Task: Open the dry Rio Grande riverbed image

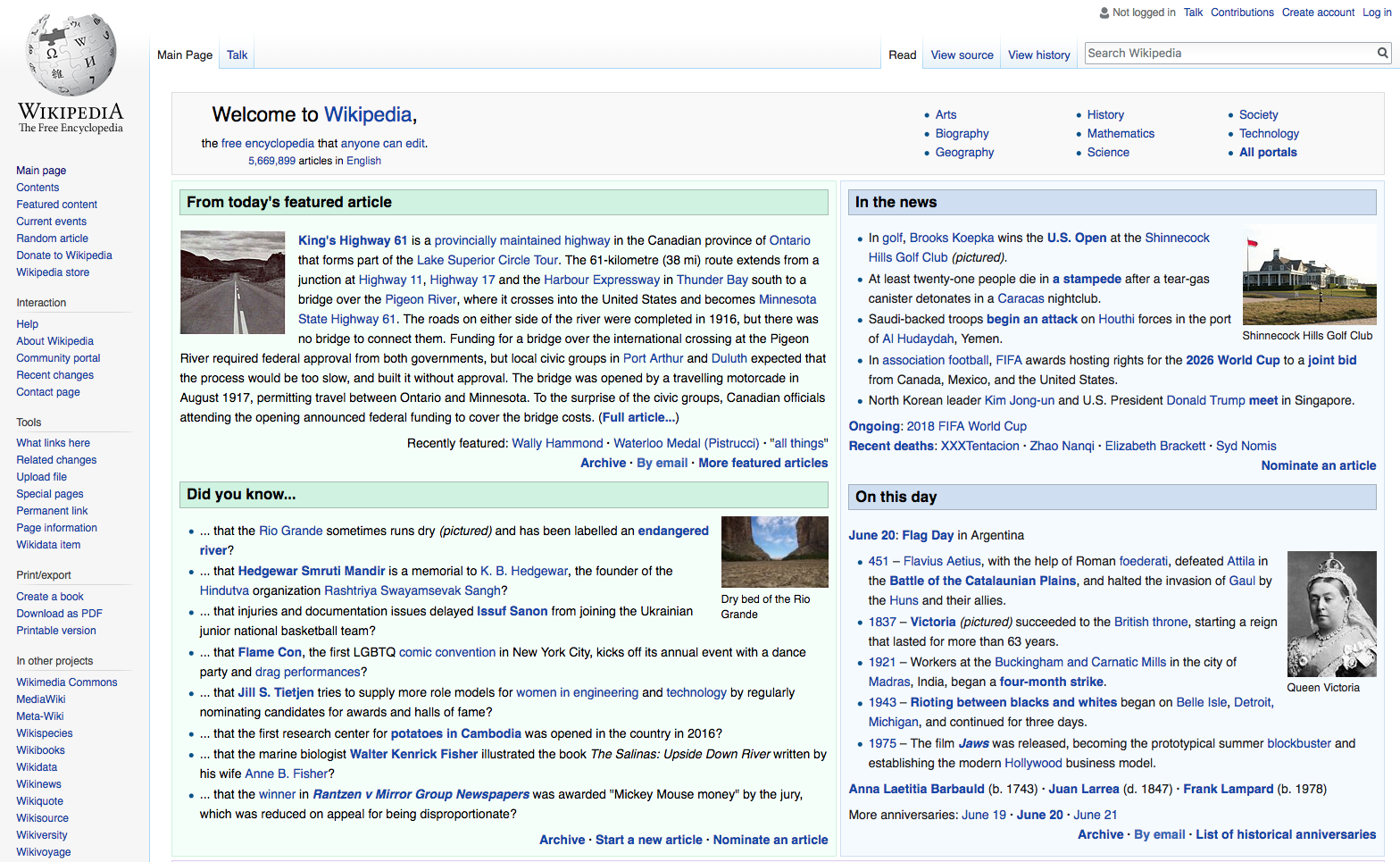Action: pos(774,551)
